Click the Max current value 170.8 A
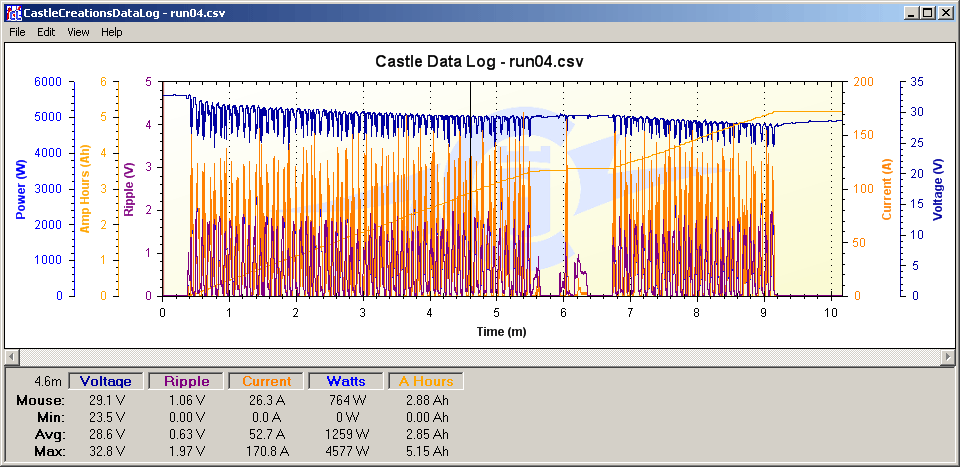Screen dimensions: 960x467 (x=266, y=452)
